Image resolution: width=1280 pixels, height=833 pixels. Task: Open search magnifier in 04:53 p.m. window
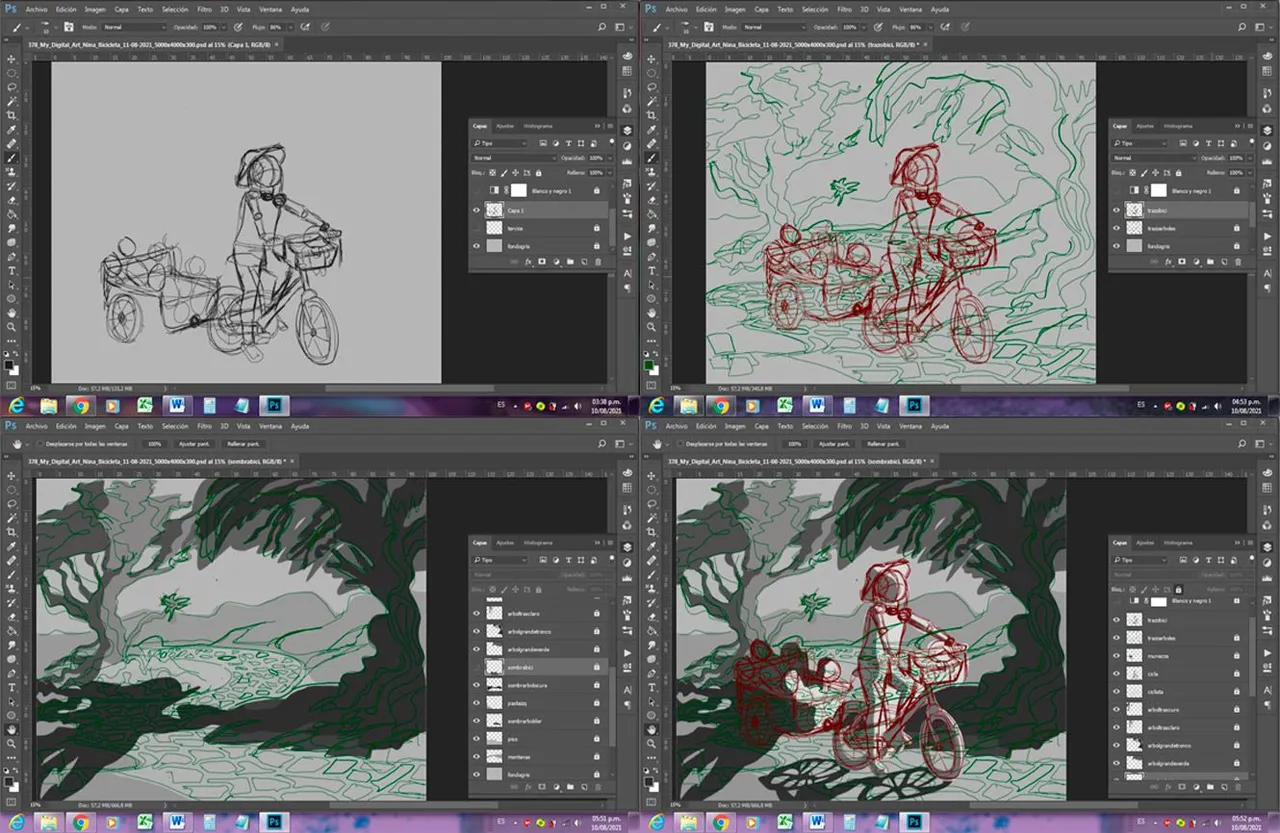1242,27
